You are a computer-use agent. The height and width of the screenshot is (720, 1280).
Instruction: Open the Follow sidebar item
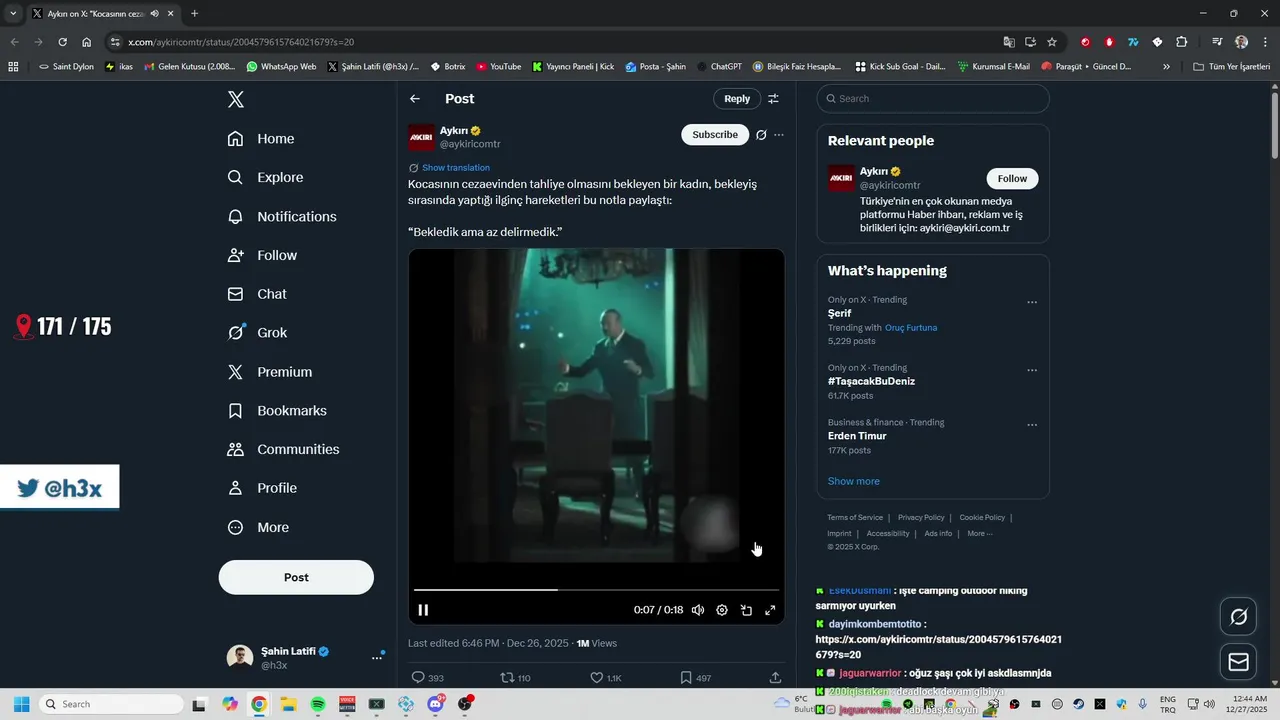262,255
